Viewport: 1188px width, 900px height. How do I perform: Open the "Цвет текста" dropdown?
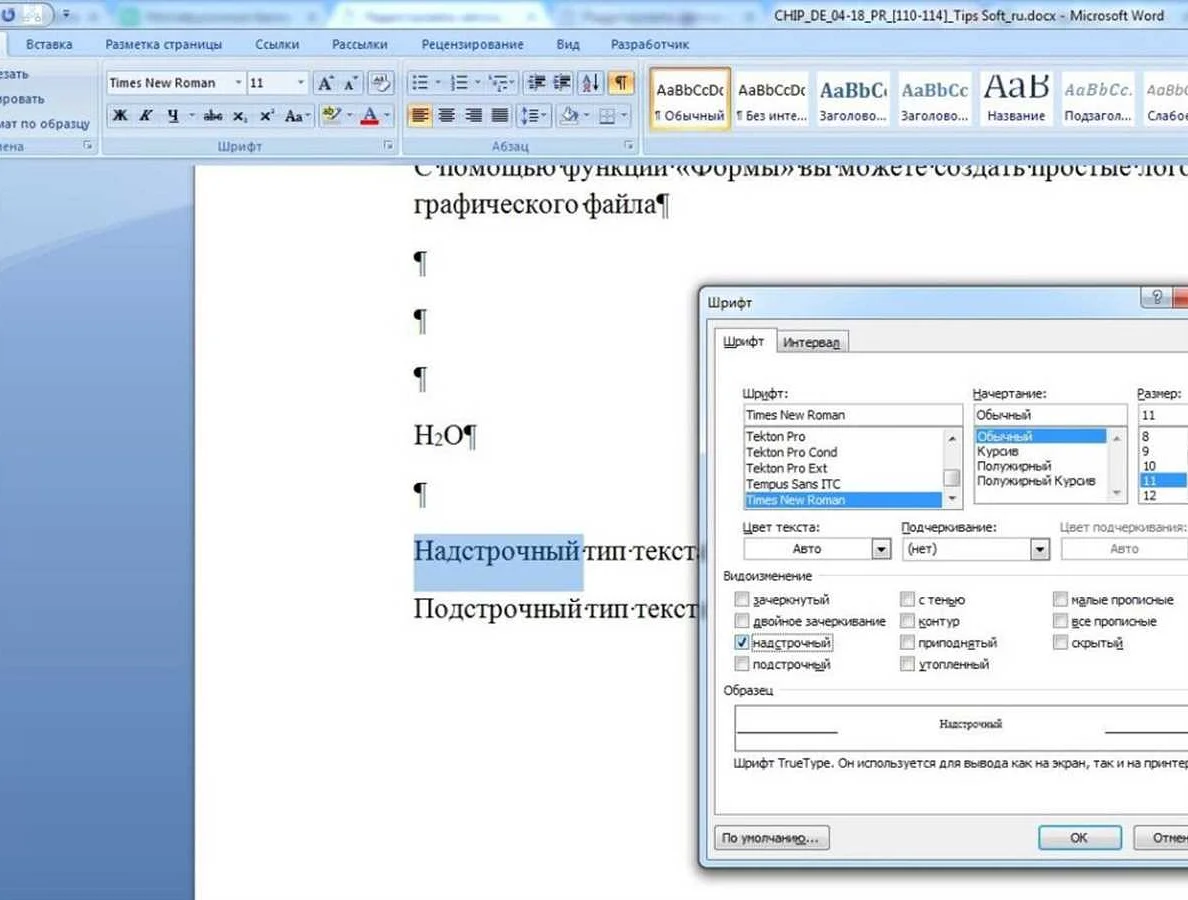click(x=880, y=549)
